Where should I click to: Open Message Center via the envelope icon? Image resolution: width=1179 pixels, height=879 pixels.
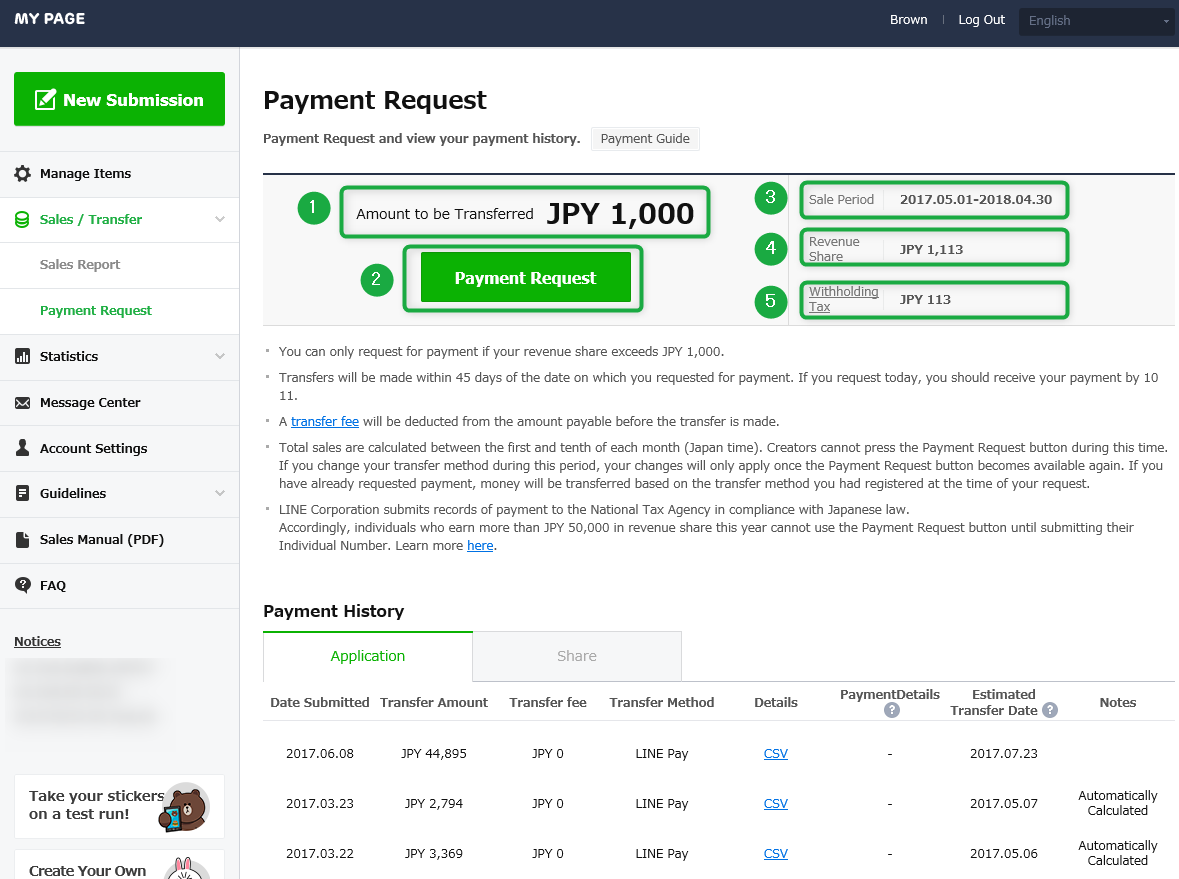click(x=22, y=402)
